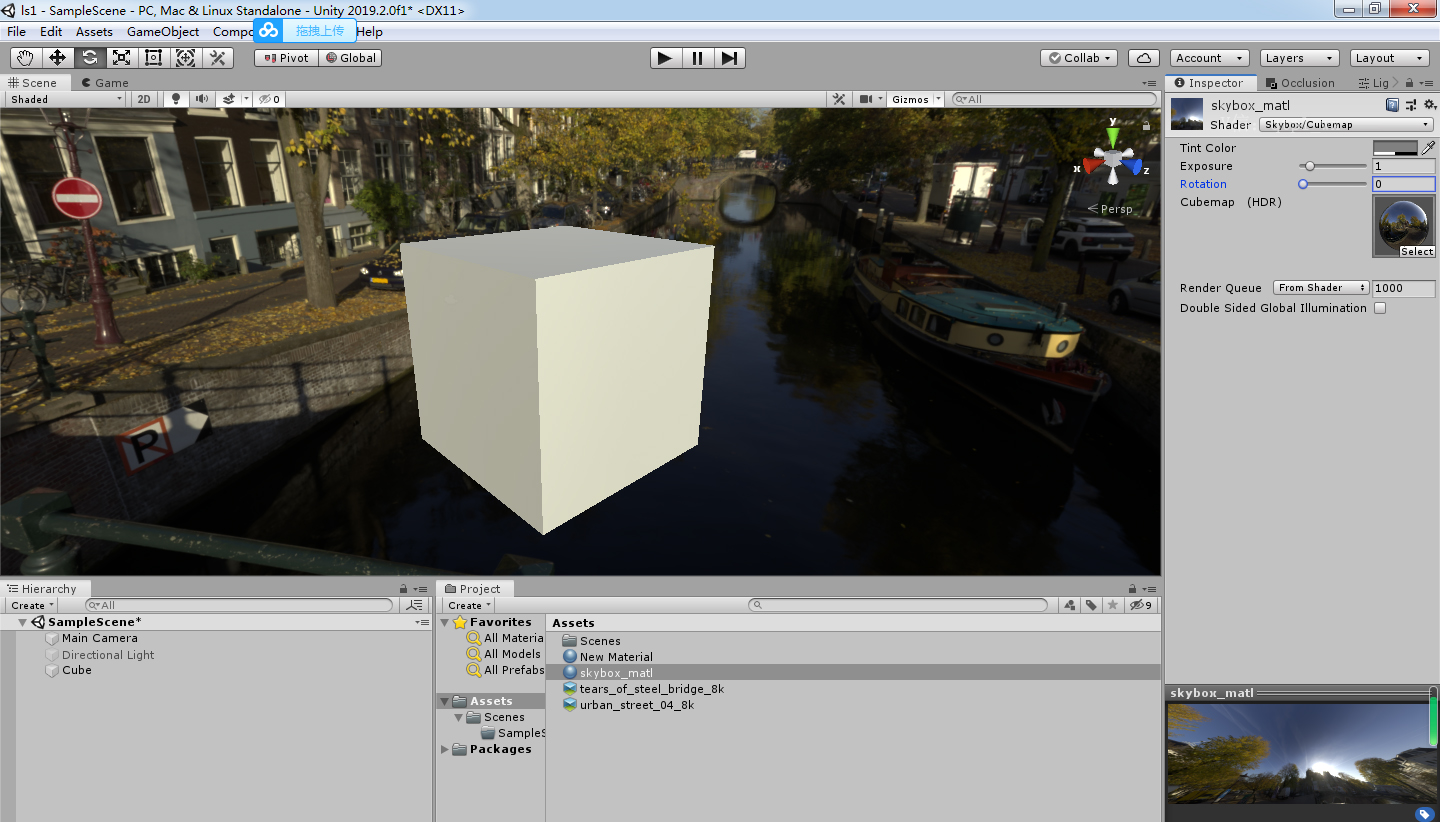Viewport: 1440px width, 822px height.
Task: Open scene view tools settings icon
Action: [839, 99]
